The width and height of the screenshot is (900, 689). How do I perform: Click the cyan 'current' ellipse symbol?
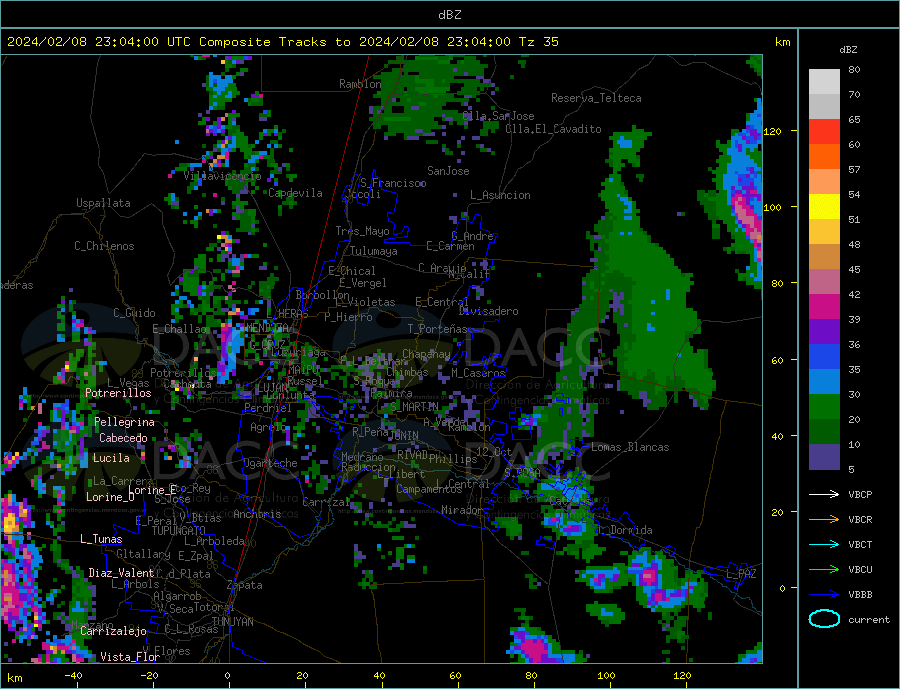coord(824,619)
